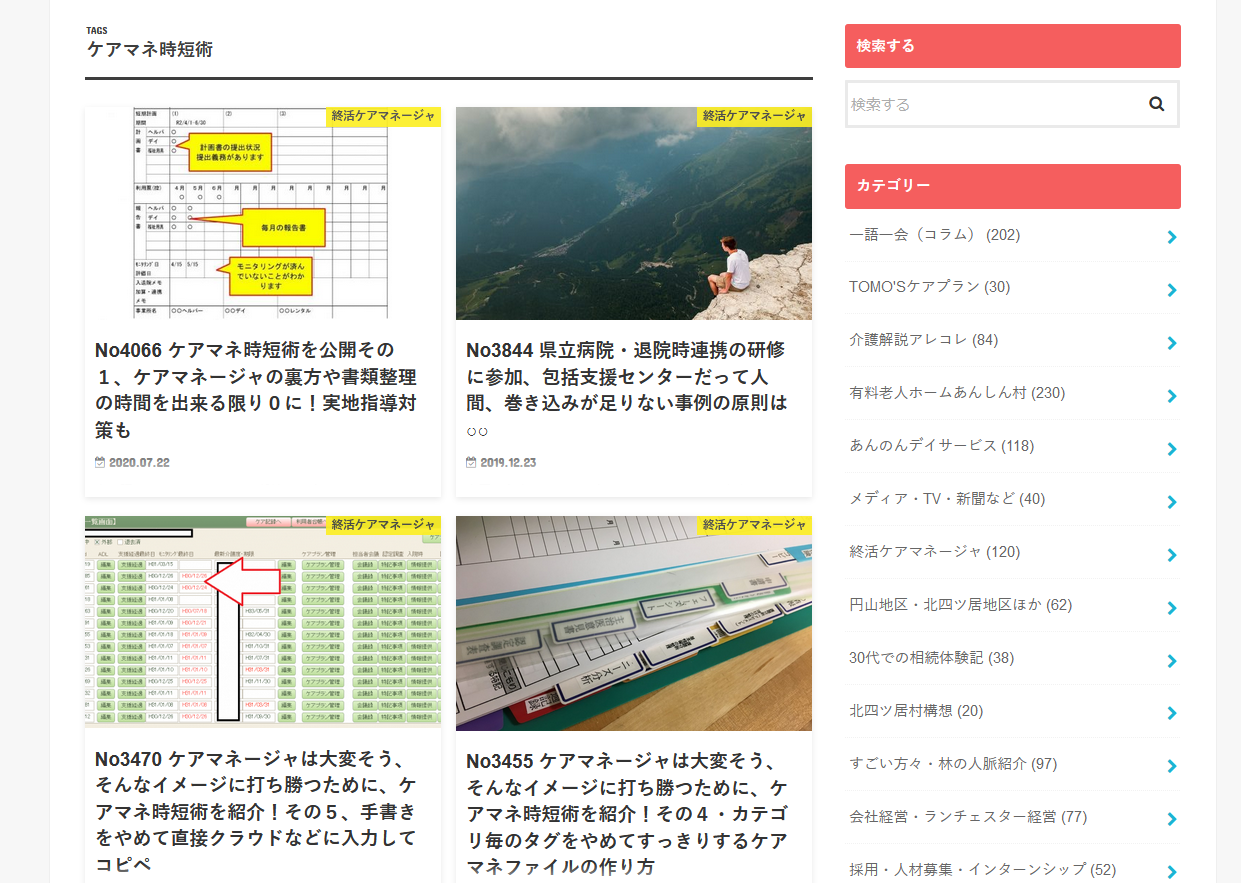This screenshot has width=1241, height=883.
Task: Open the No3455 article about ケアマネファイル
Action: [627, 812]
